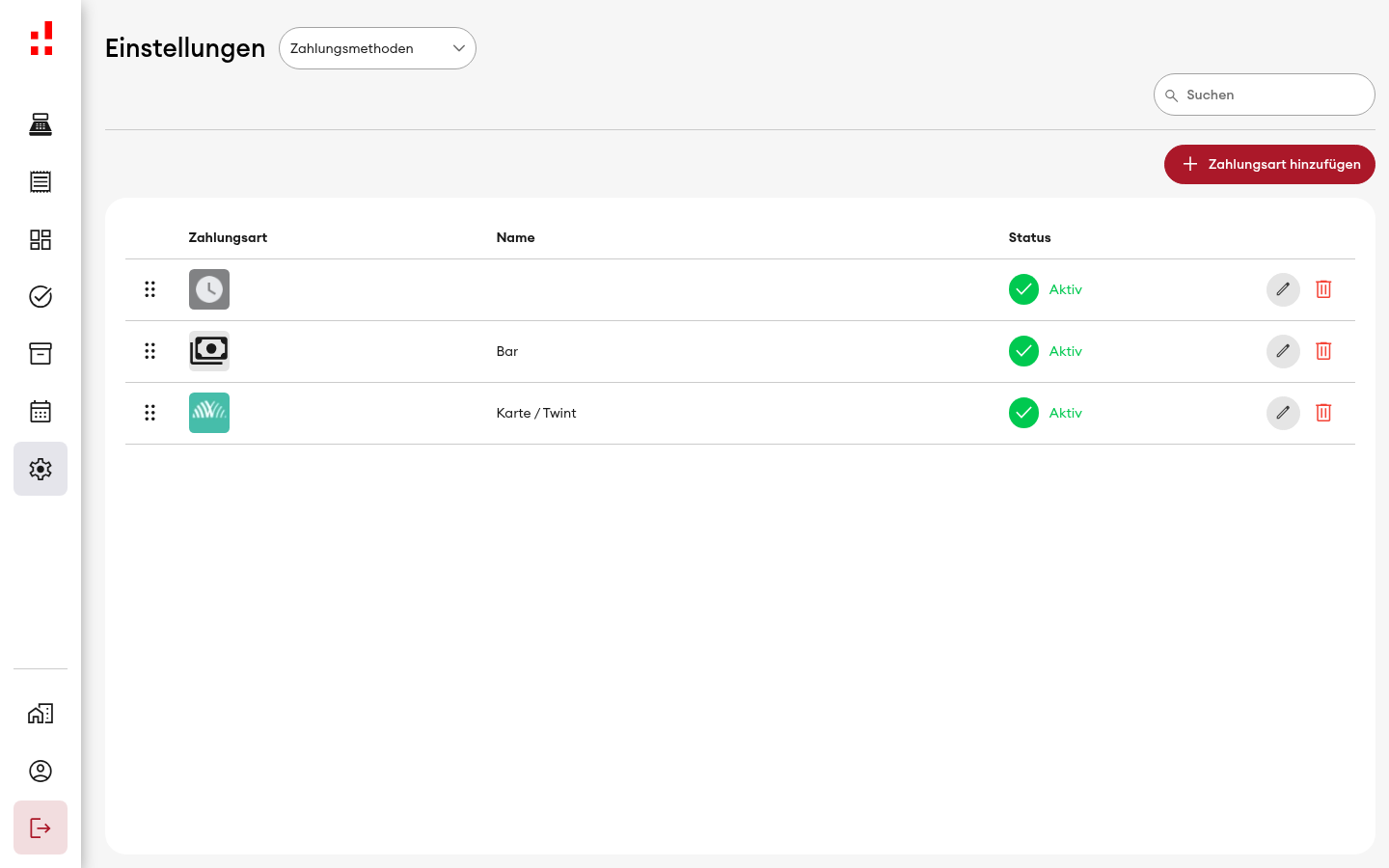Click the green Aktiv status check for Bar

tap(1023, 351)
